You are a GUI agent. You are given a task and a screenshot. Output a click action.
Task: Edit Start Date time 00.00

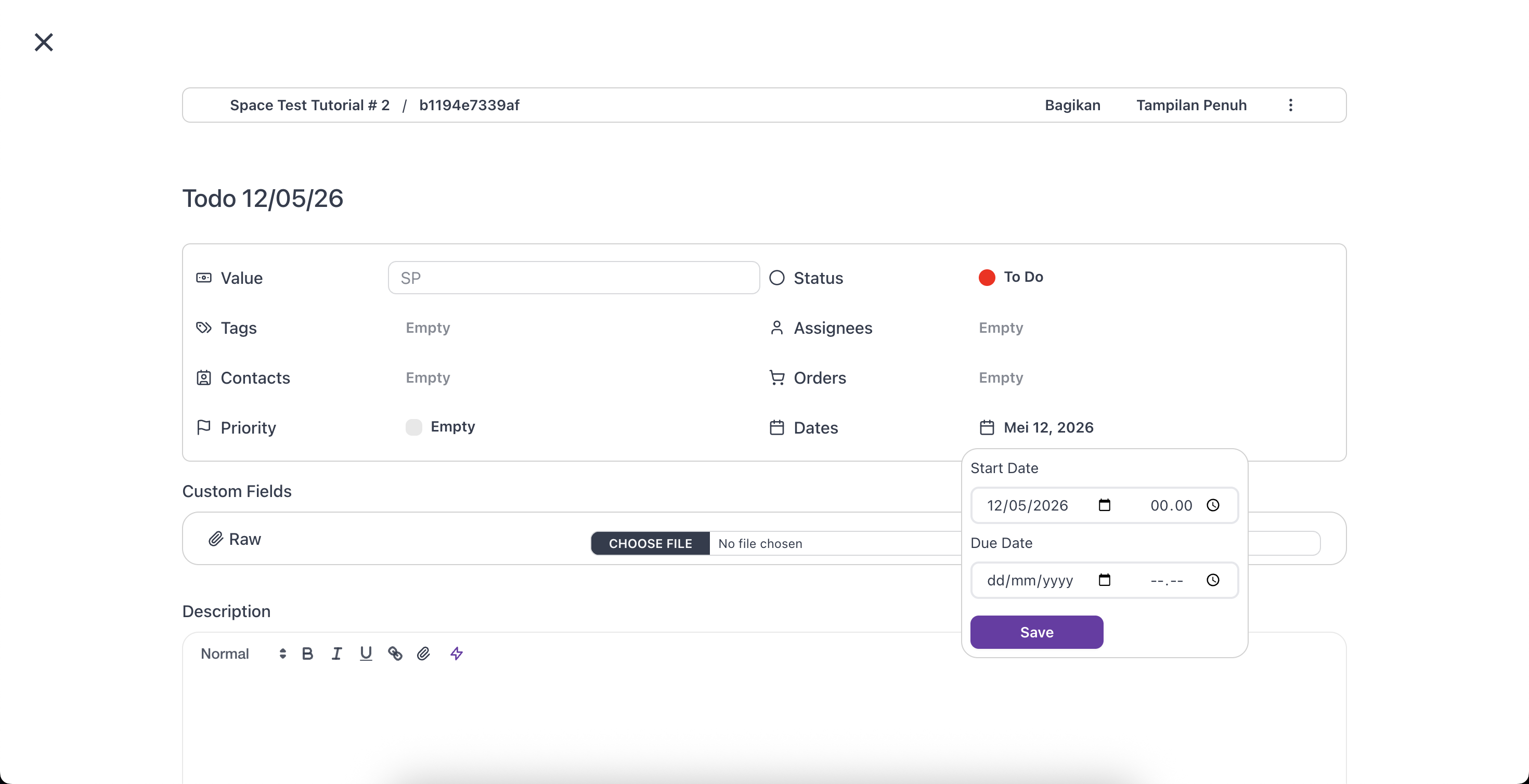click(x=1171, y=506)
